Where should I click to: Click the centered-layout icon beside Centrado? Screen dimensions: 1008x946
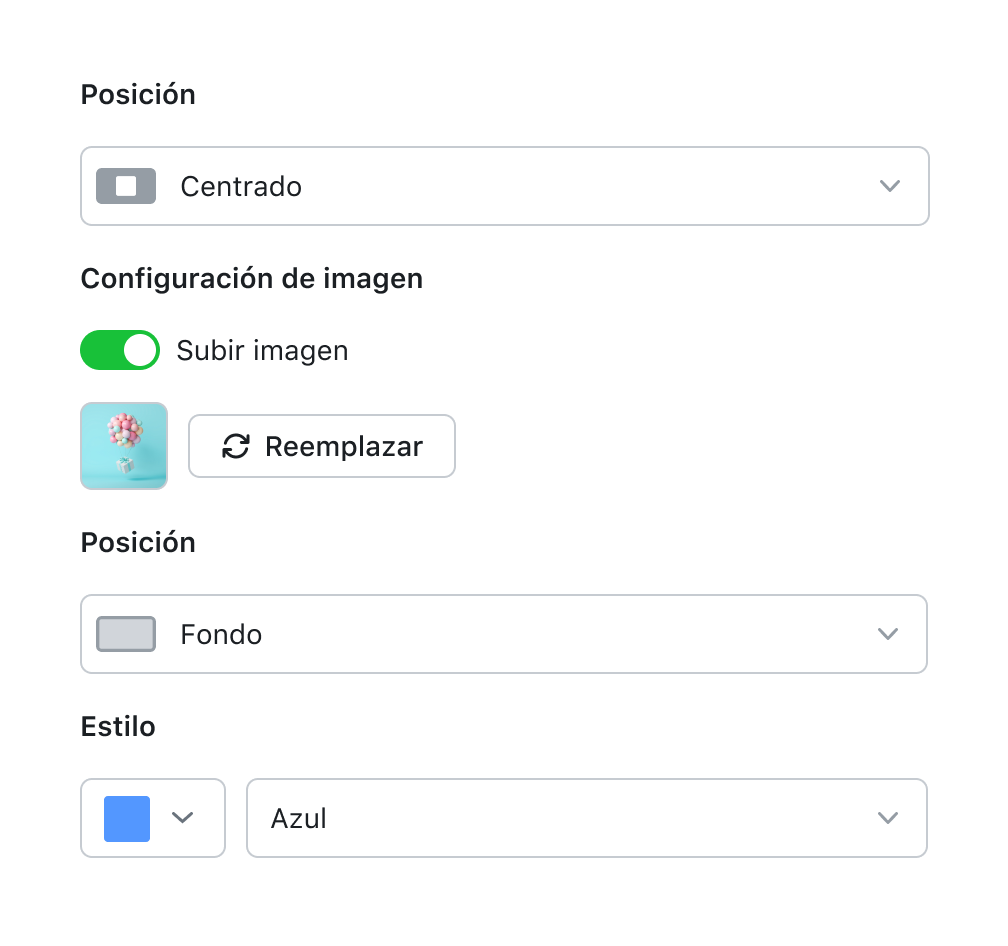click(x=126, y=186)
